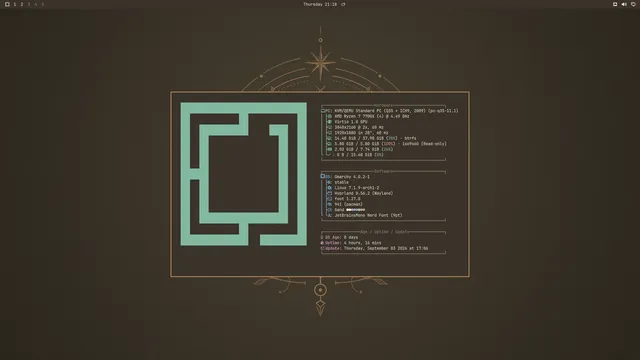Click the JetBrainsMono Nerd Font text
Screen dimensions: 640x360
tap(368, 215)
